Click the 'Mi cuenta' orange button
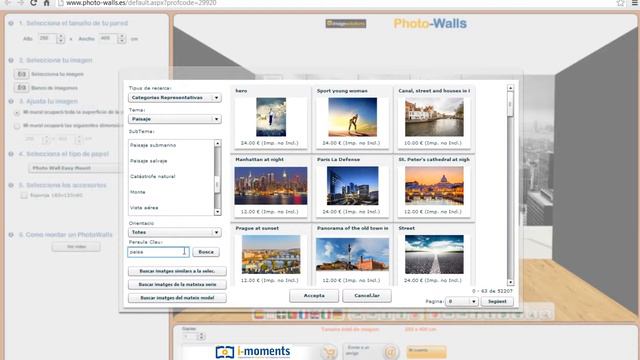The height and width of the screenshot is (360, 640). (427, 352)
